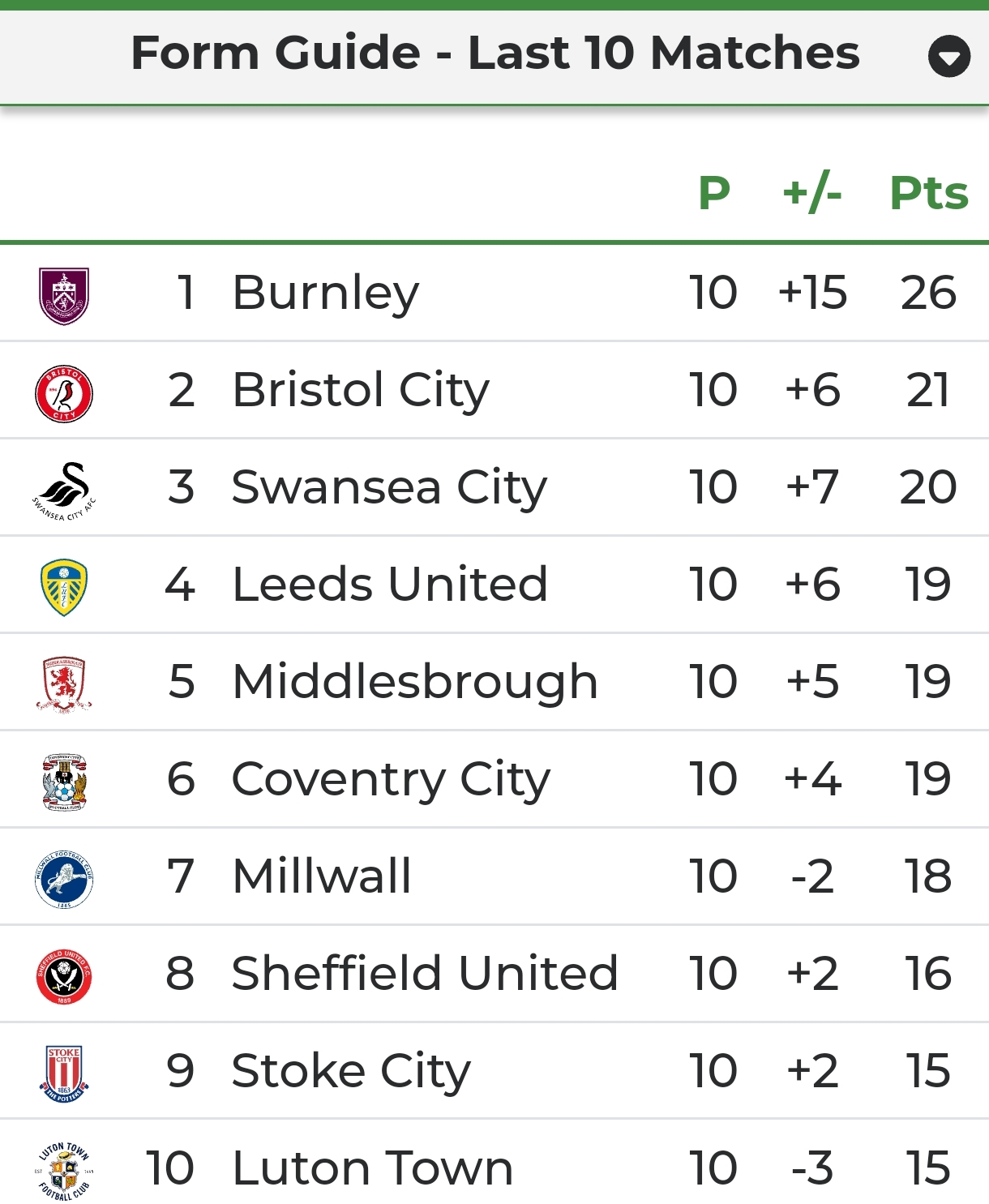This screenshot has height=1204, width=989.
Task: Expand the Form Guide dropdown arrow
Action: point(948,57)
